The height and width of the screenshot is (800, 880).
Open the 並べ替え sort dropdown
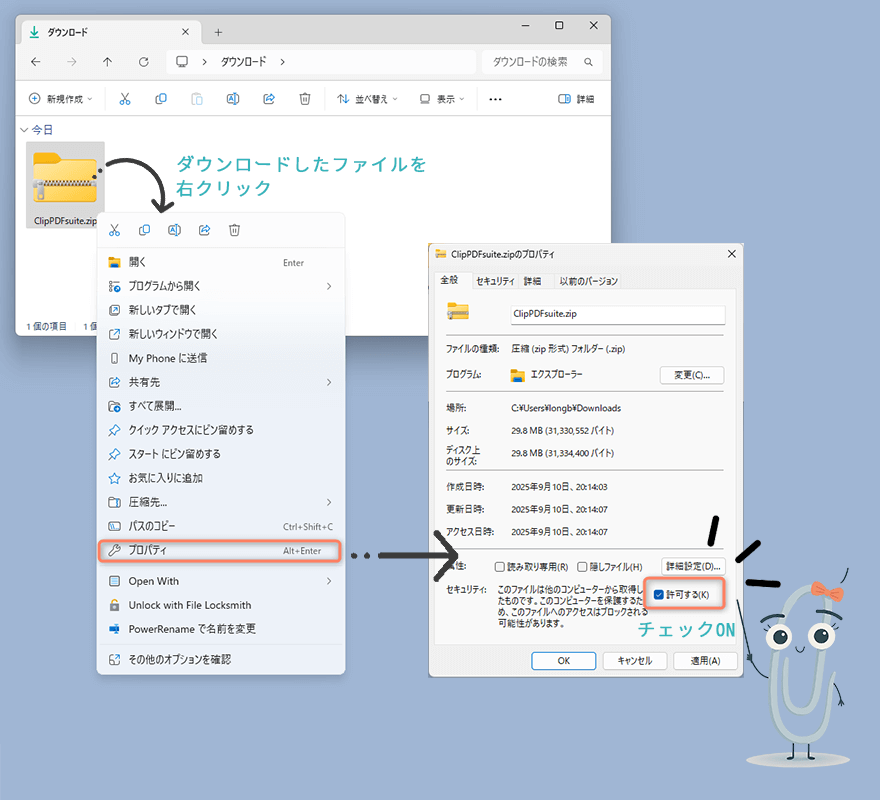tap(367, 99)
